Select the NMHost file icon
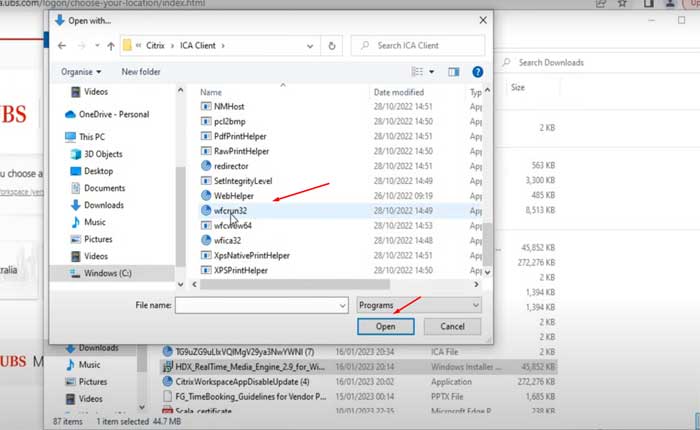 click(x=206, y=106)
